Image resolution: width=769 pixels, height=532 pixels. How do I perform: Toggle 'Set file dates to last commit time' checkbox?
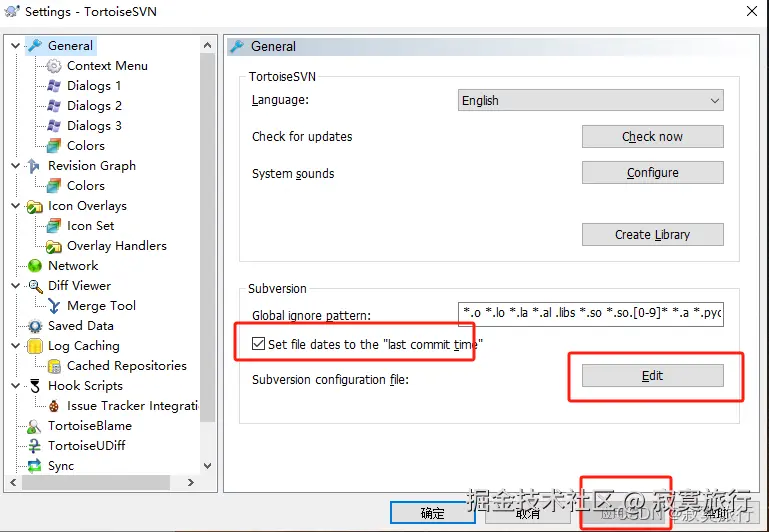258,344
